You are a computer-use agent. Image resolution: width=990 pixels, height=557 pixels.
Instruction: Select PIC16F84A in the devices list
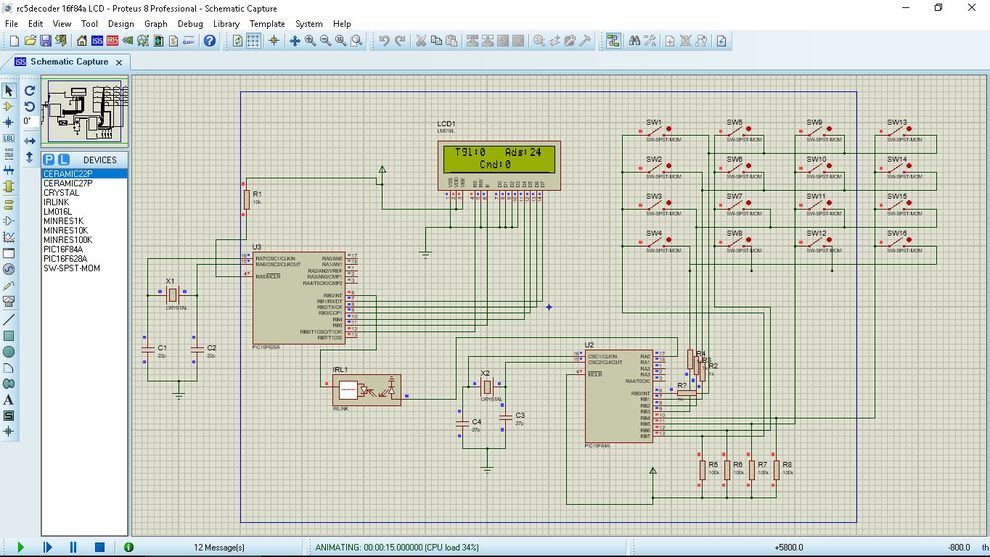(x=85, y=249)
